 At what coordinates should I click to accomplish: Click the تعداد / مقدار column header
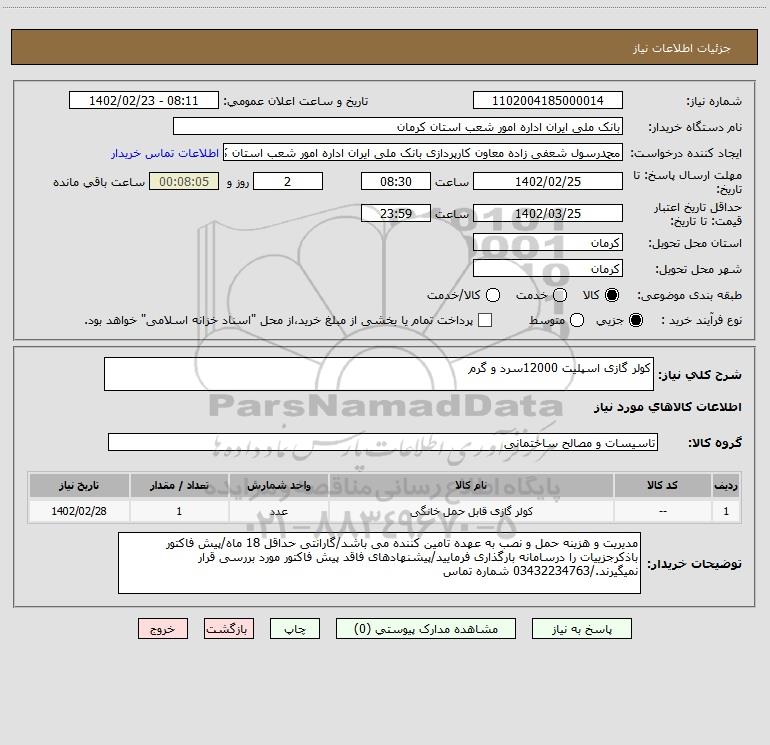click(x=179, y=485)
